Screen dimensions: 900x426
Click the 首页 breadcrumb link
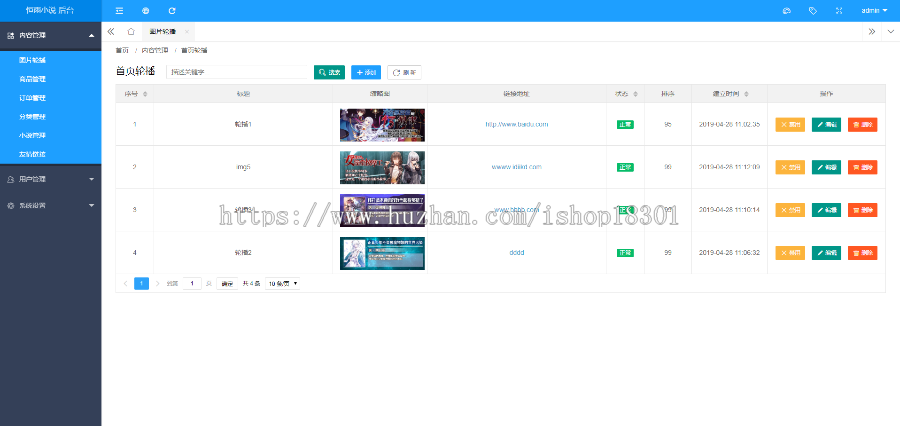pos(122,51)
